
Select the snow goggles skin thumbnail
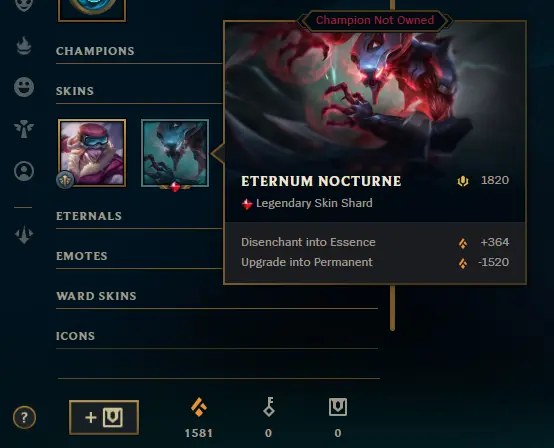pyautogui.click(x=92, y=153)
